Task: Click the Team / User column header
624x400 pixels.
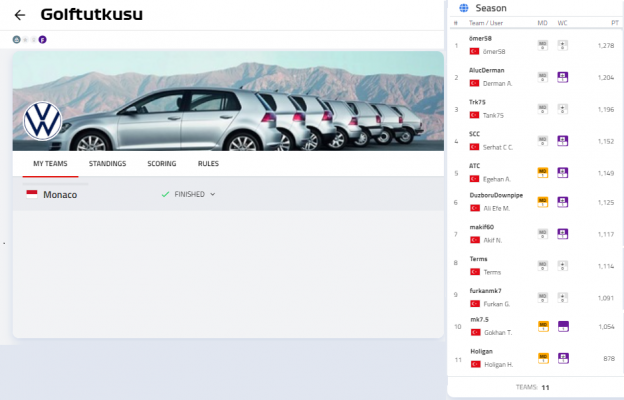Action: [x=486, y=23]
